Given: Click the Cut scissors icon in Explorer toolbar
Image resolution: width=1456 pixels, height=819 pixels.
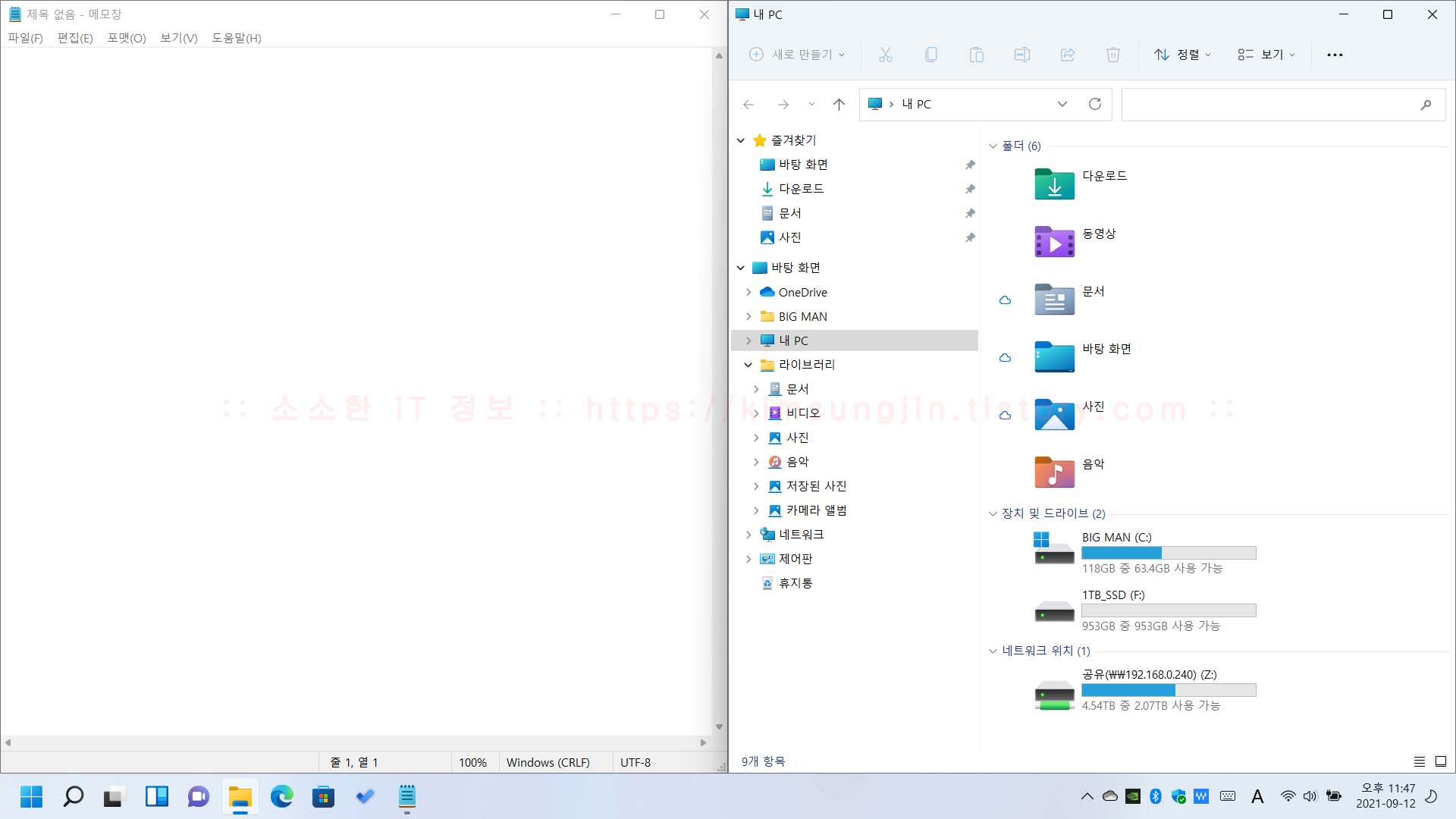Looking at the screenshot, I should (x=885, y=55).
